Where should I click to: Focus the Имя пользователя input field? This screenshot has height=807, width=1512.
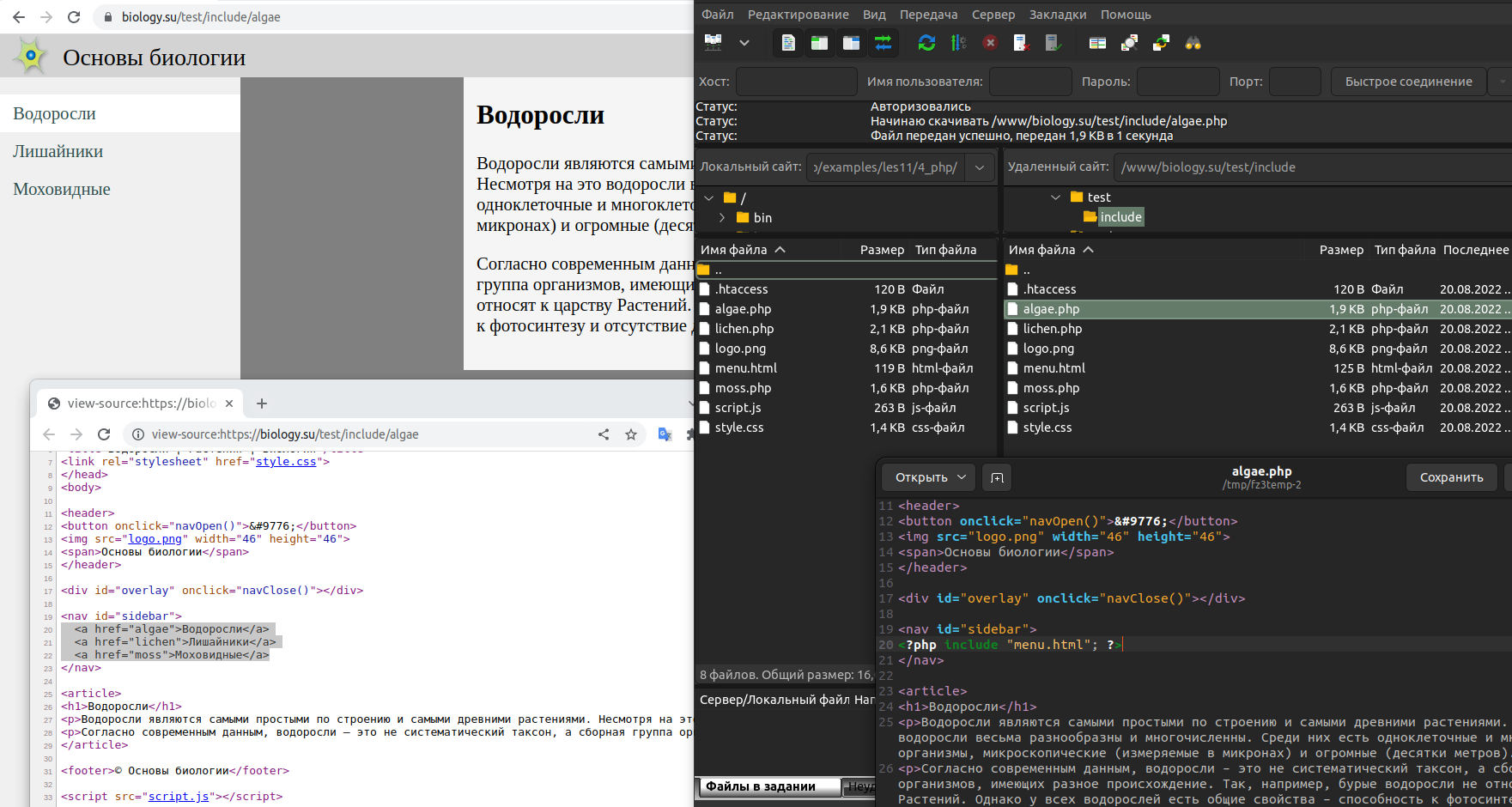[x=1030, y=82]
